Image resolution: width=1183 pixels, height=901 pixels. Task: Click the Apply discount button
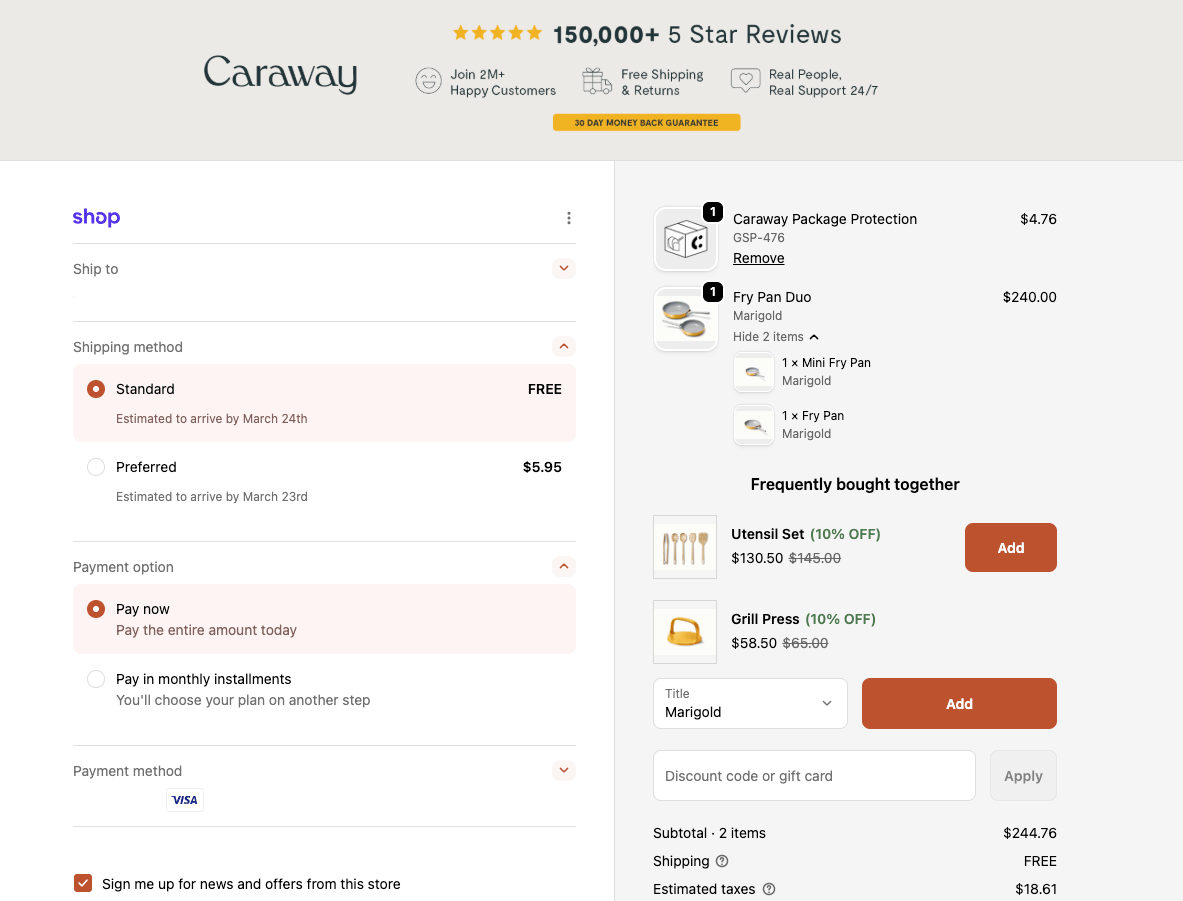coord(1023,776)
